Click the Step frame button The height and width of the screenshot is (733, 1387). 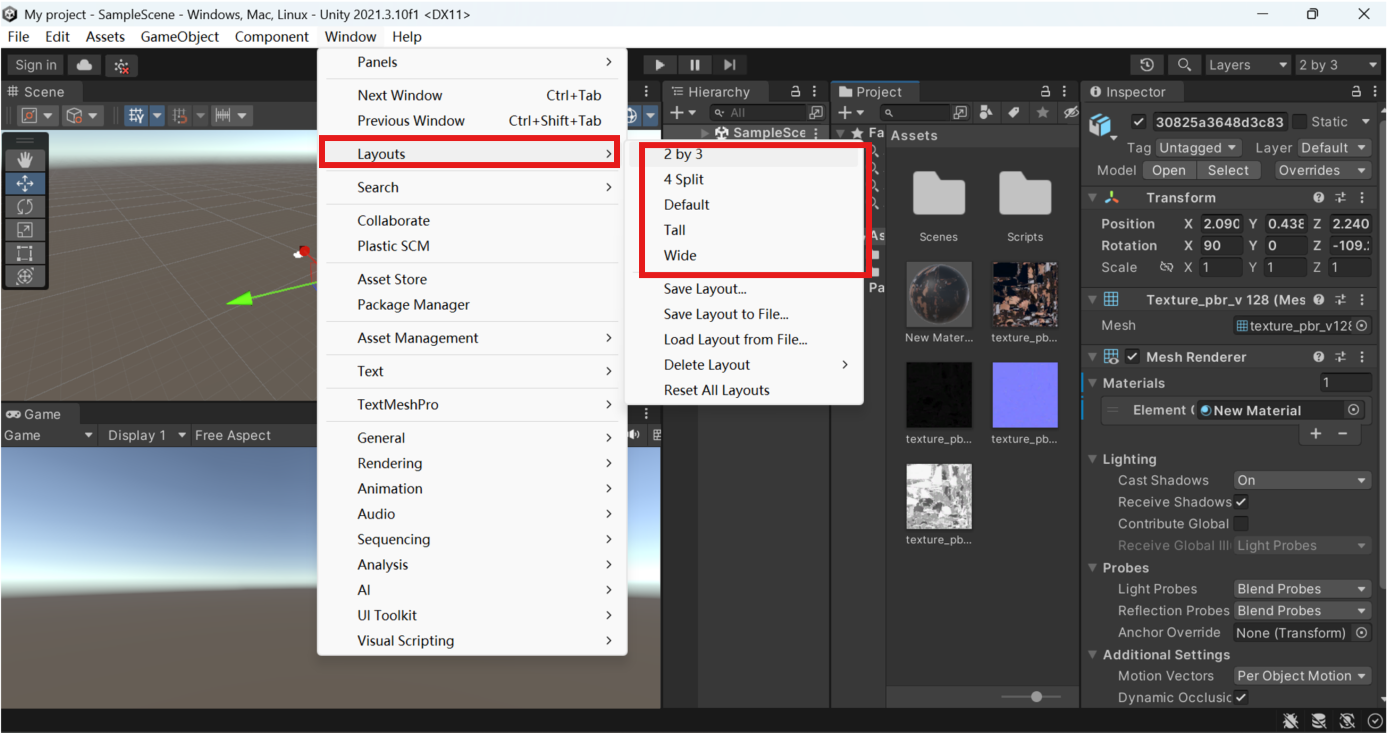(730, 65)
